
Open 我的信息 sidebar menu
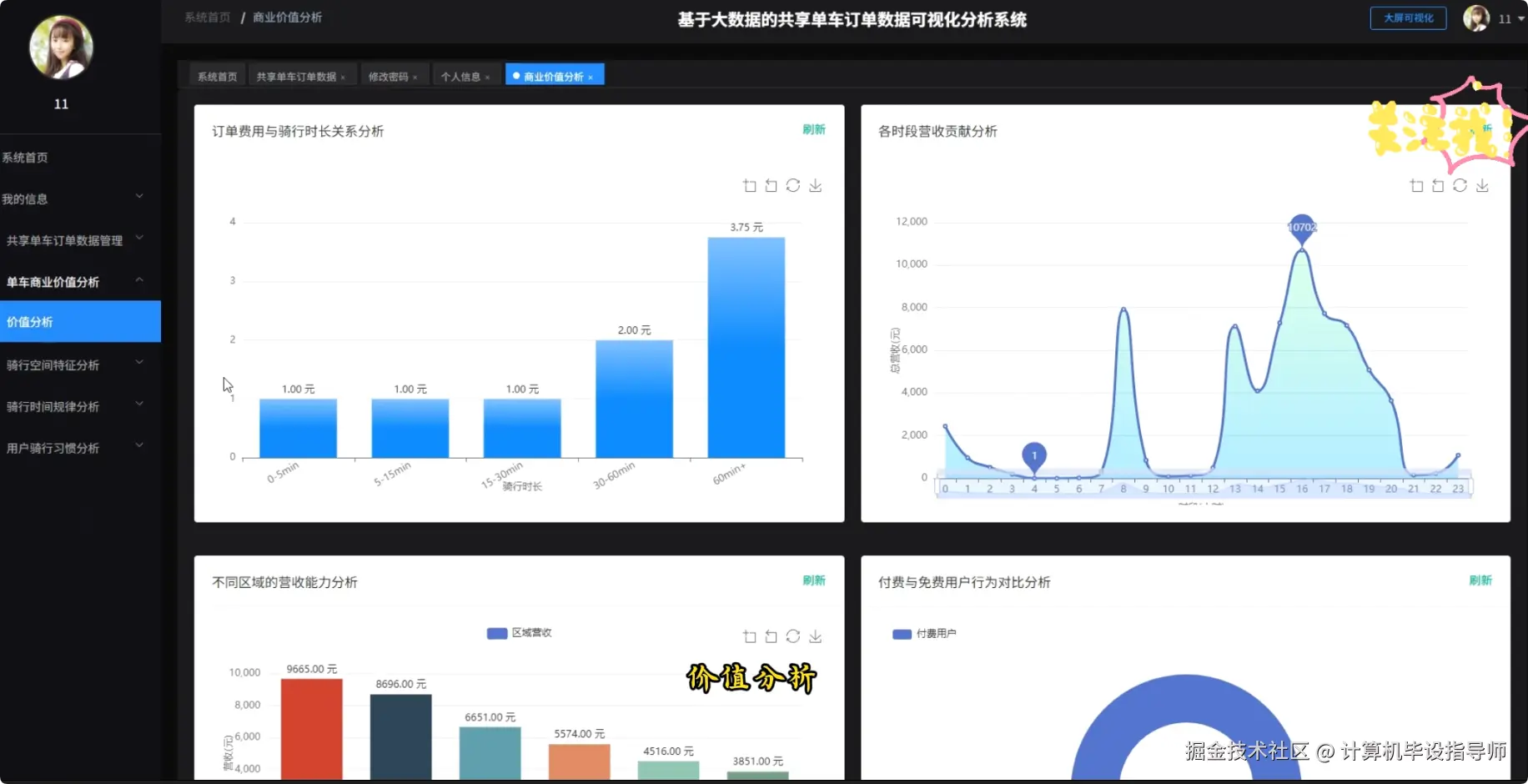tap(80, 199)
